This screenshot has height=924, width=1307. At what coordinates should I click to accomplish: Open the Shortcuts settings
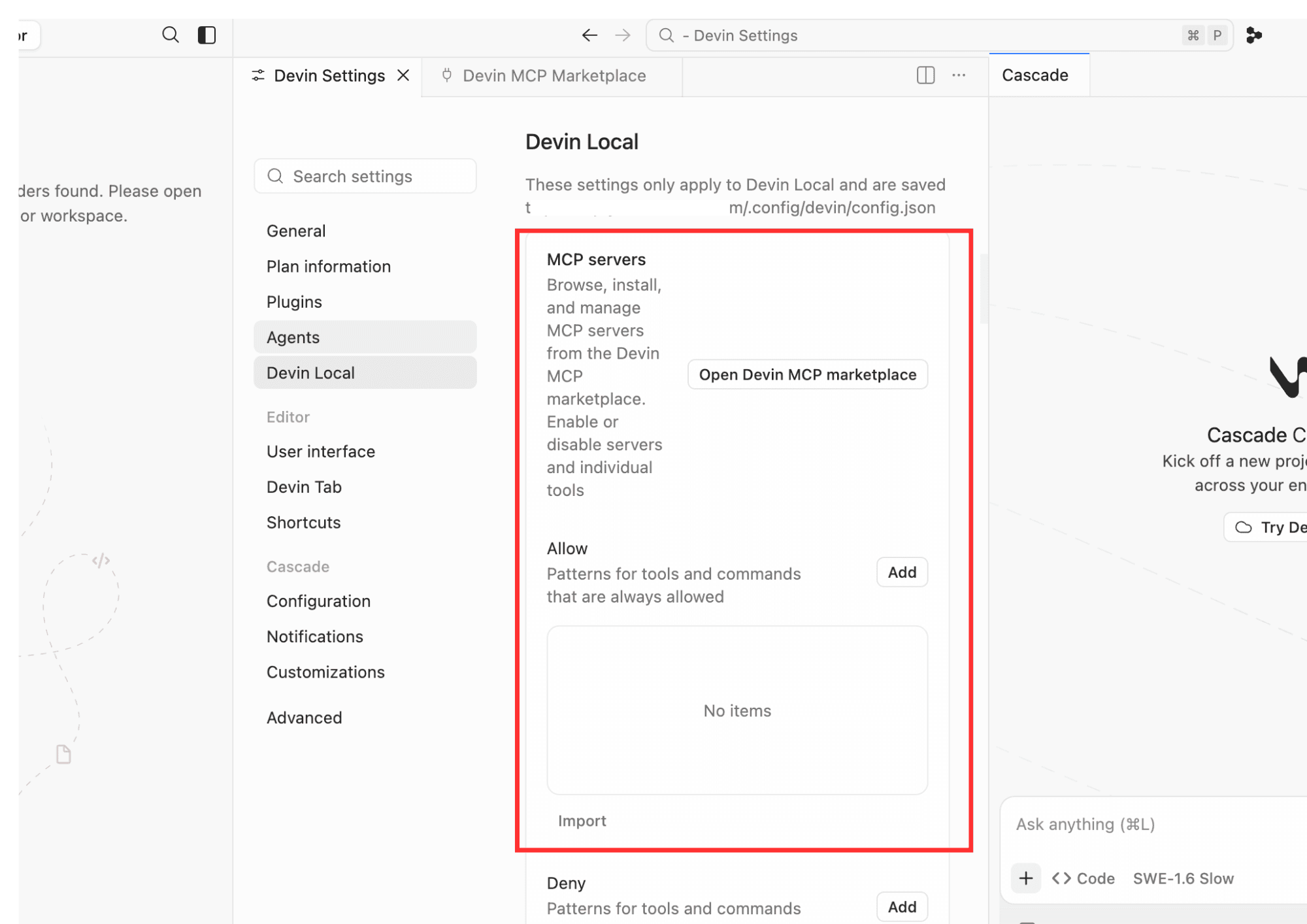pos(365,523)
